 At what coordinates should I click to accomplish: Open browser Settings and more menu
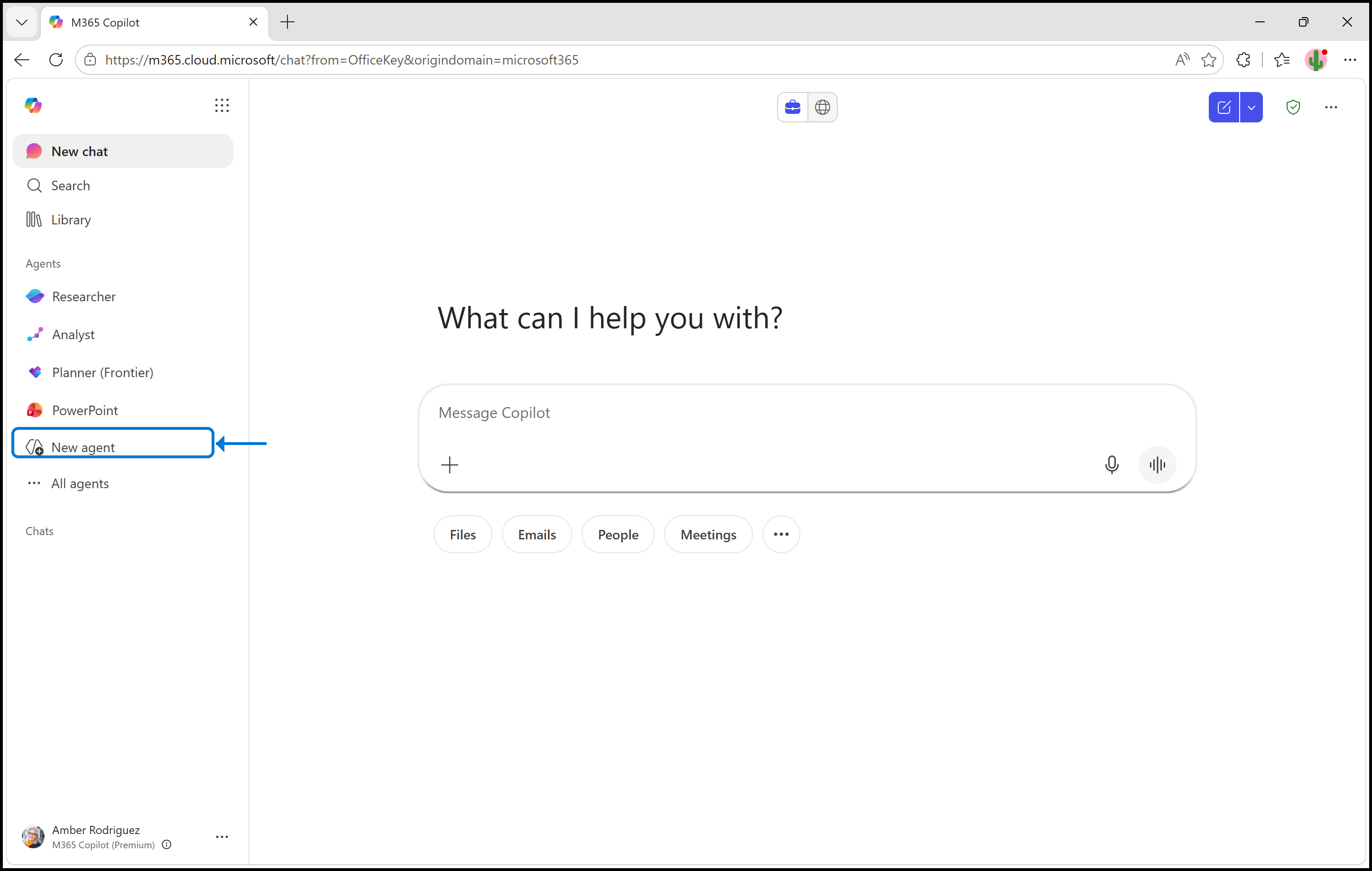(x=1350, y=60)
